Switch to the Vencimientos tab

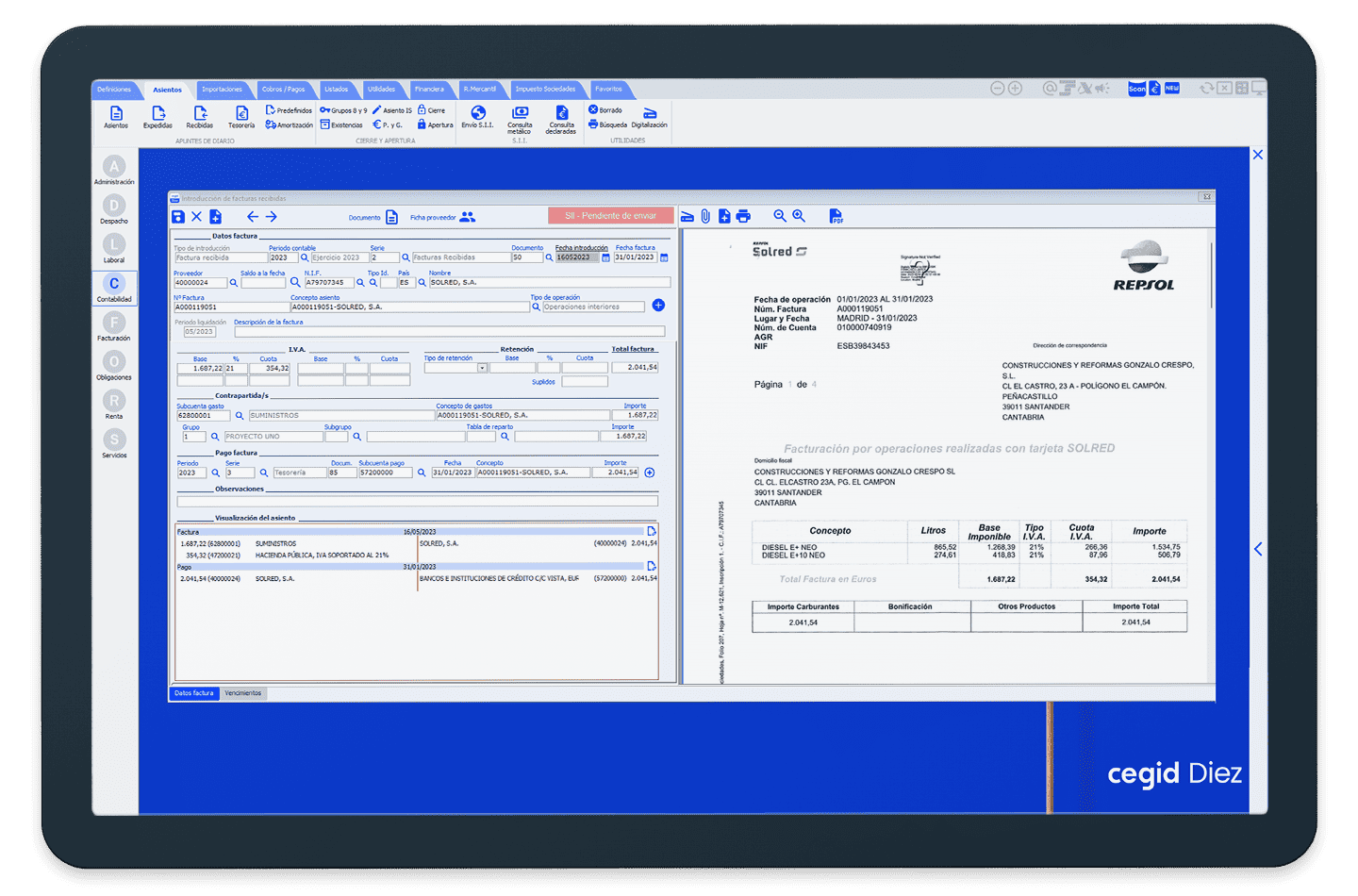pos(243,693)
